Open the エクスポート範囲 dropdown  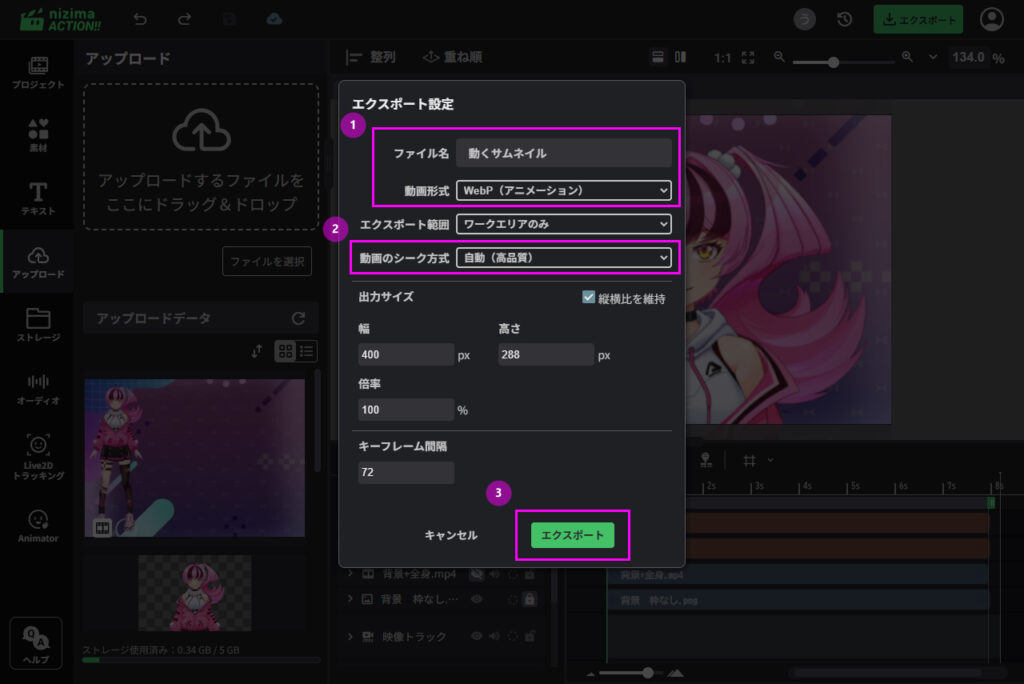563,224
